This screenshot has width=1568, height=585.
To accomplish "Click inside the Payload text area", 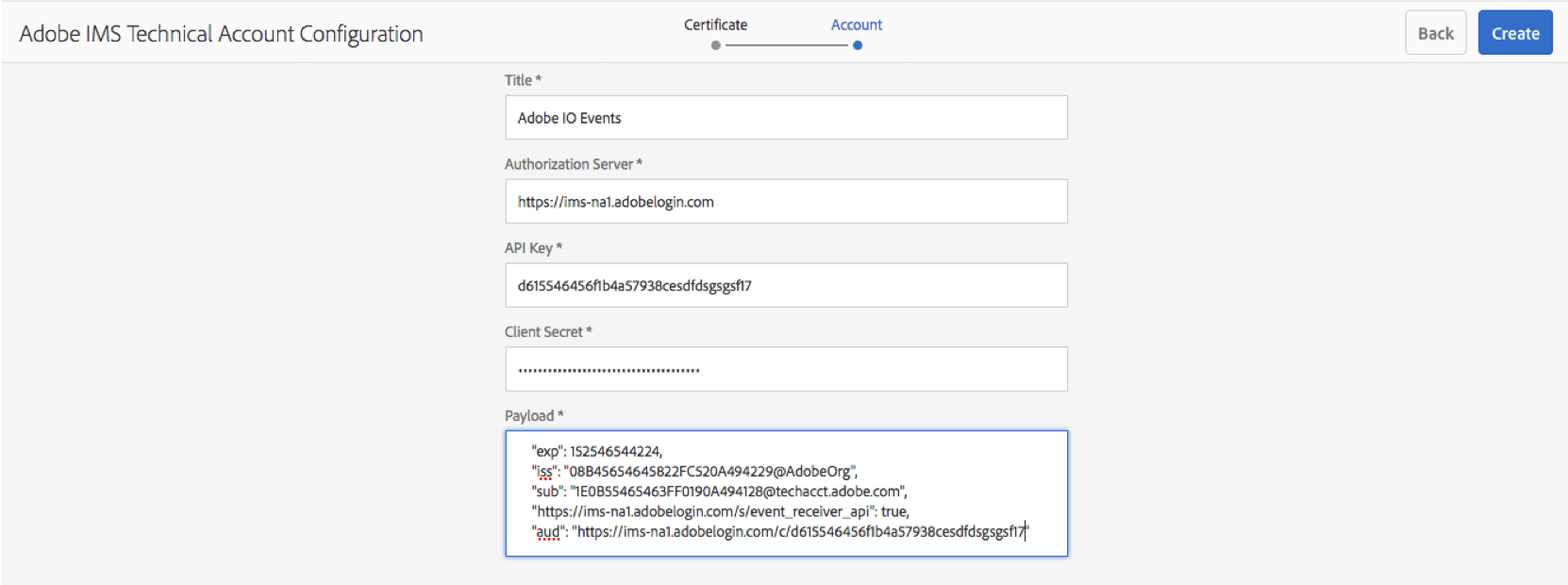I will (787, 493).
